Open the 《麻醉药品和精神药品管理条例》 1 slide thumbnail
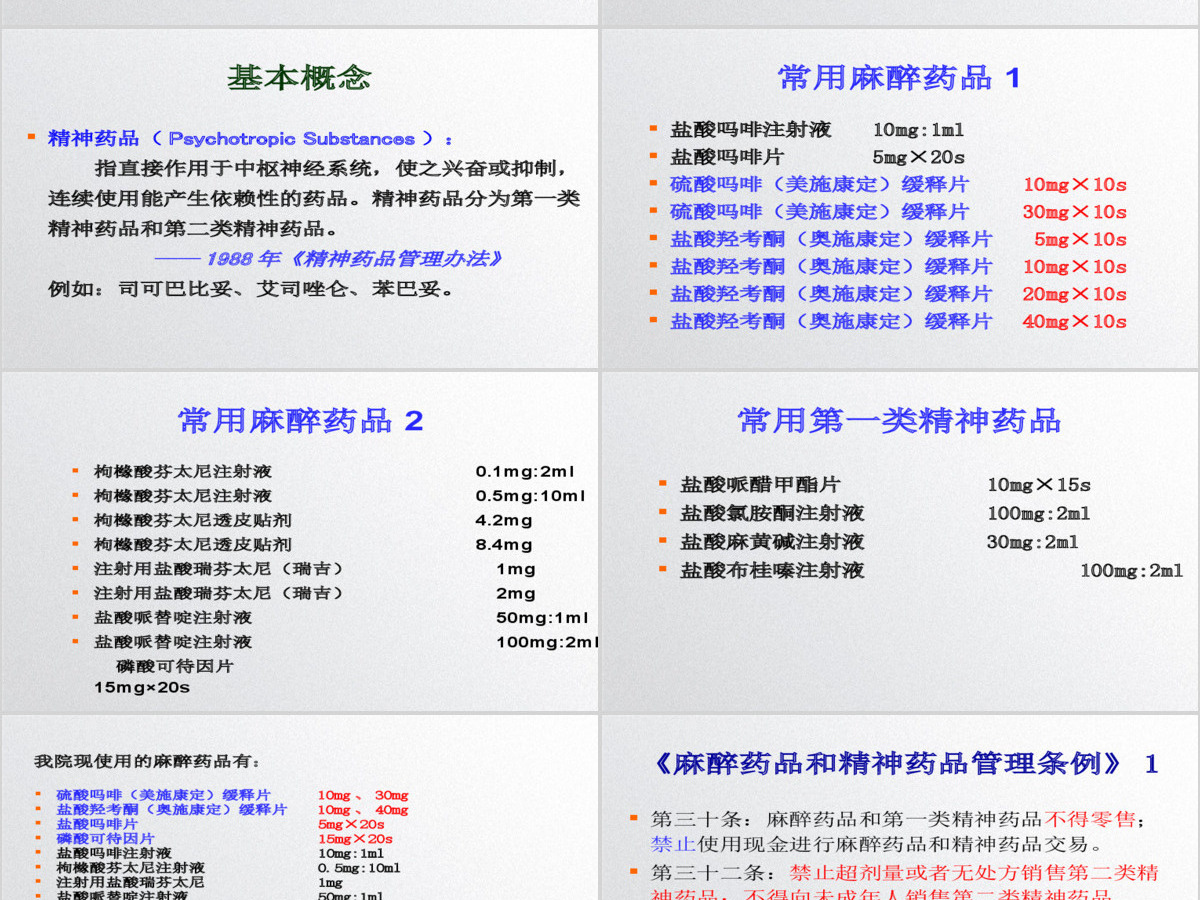 pos(900,808)
